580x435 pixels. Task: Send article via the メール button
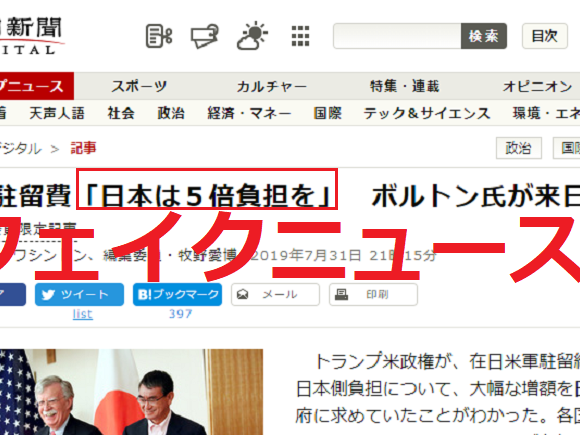click(x=275, y=294)
